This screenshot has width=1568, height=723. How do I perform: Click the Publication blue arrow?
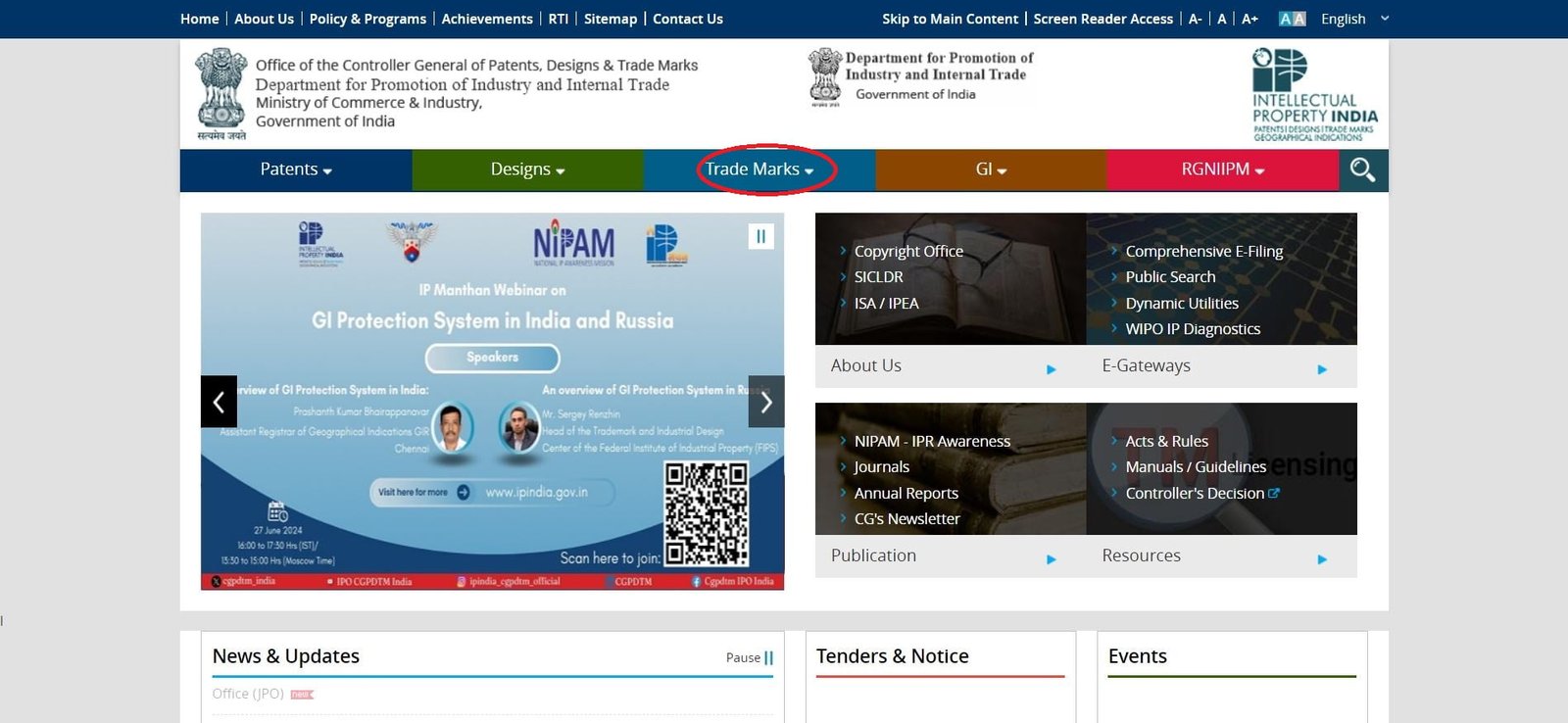pos(1051,559)
